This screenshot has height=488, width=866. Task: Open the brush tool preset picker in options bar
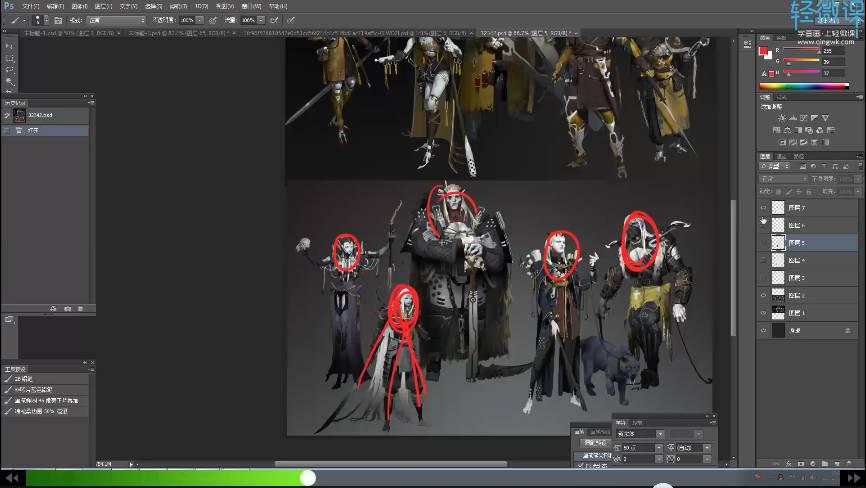click(17, 20)
